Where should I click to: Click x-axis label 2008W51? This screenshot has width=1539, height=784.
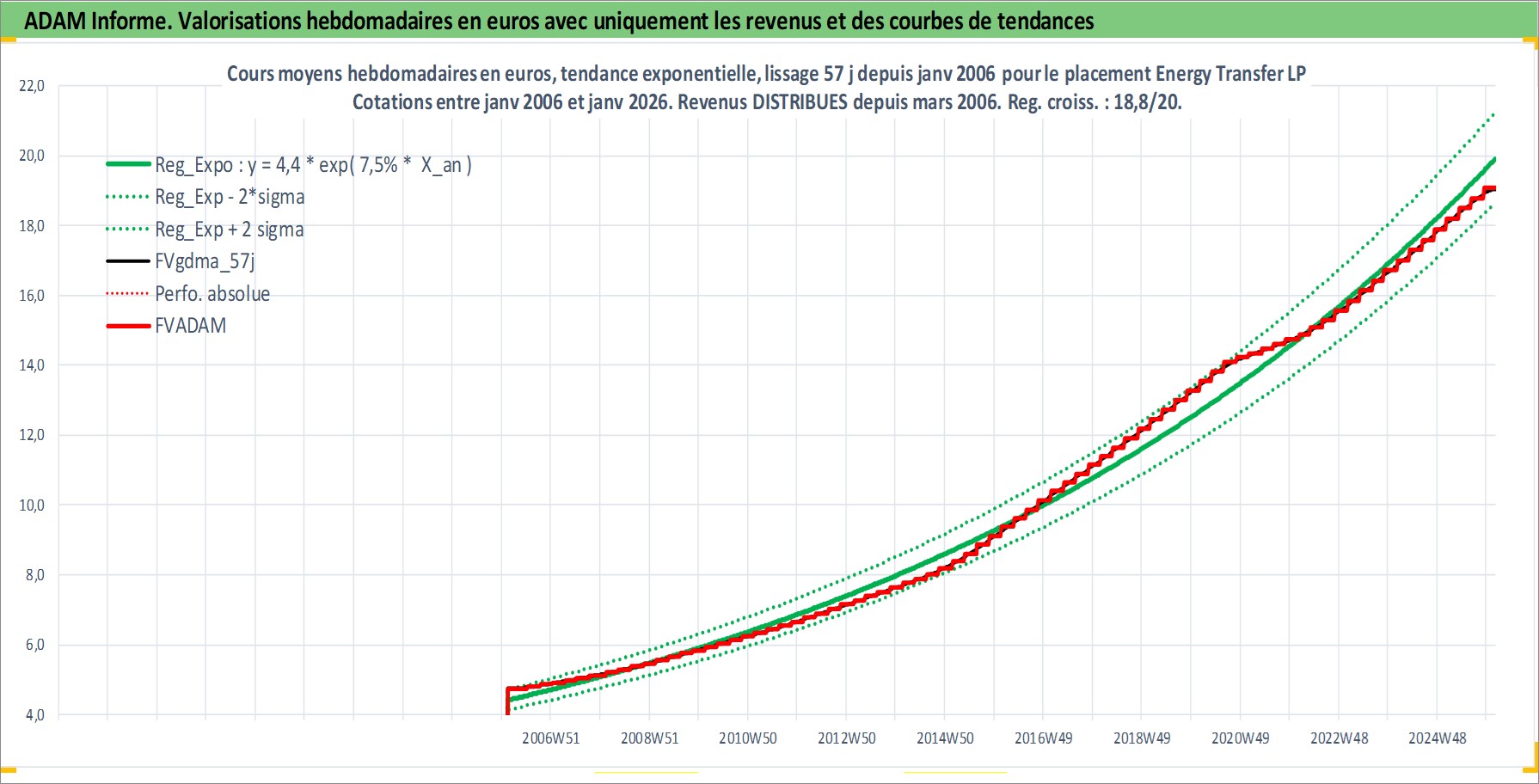point(650,738)
